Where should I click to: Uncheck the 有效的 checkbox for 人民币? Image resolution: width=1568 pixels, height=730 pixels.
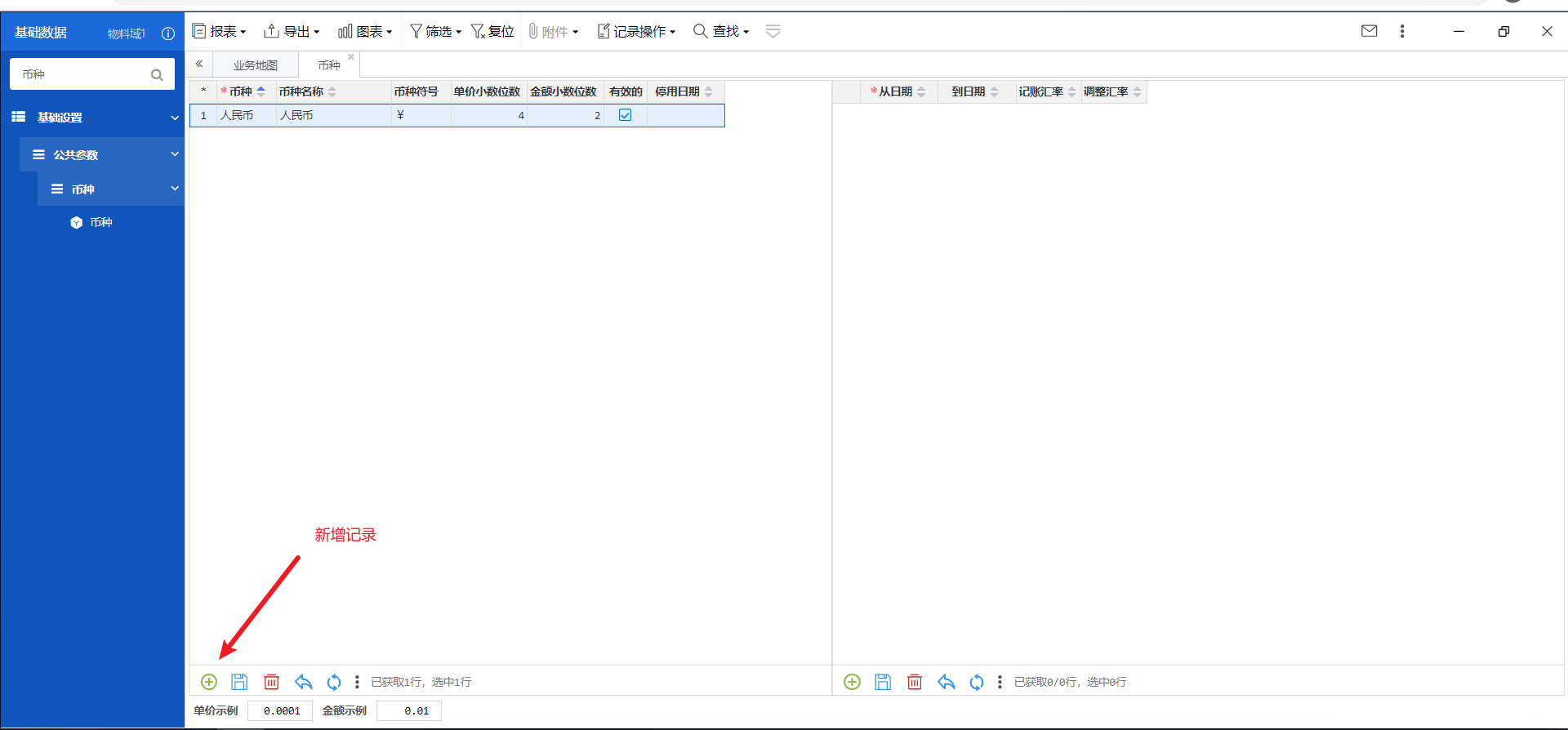(x=626, y=115)
